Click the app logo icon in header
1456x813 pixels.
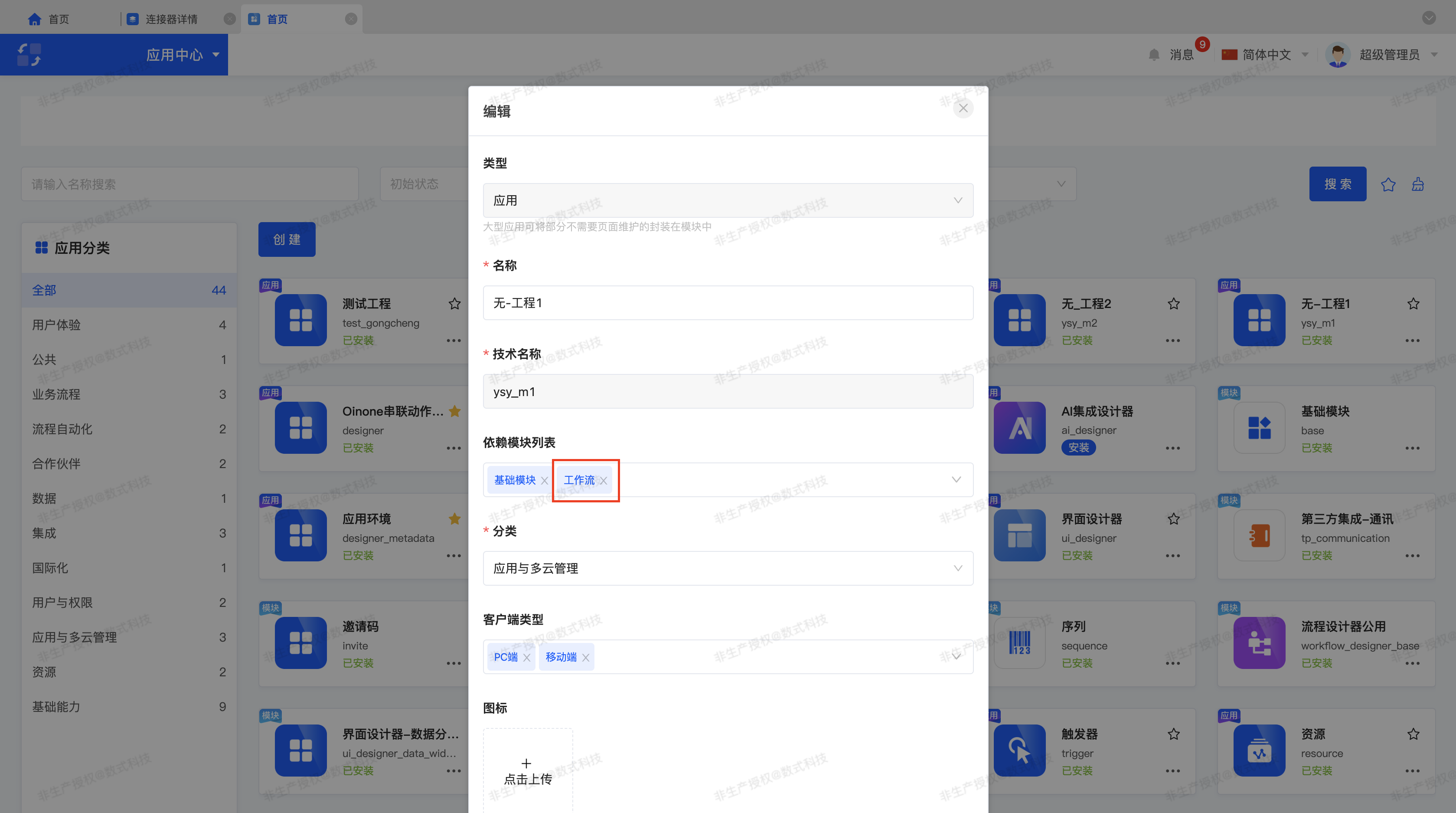(29, 55)
